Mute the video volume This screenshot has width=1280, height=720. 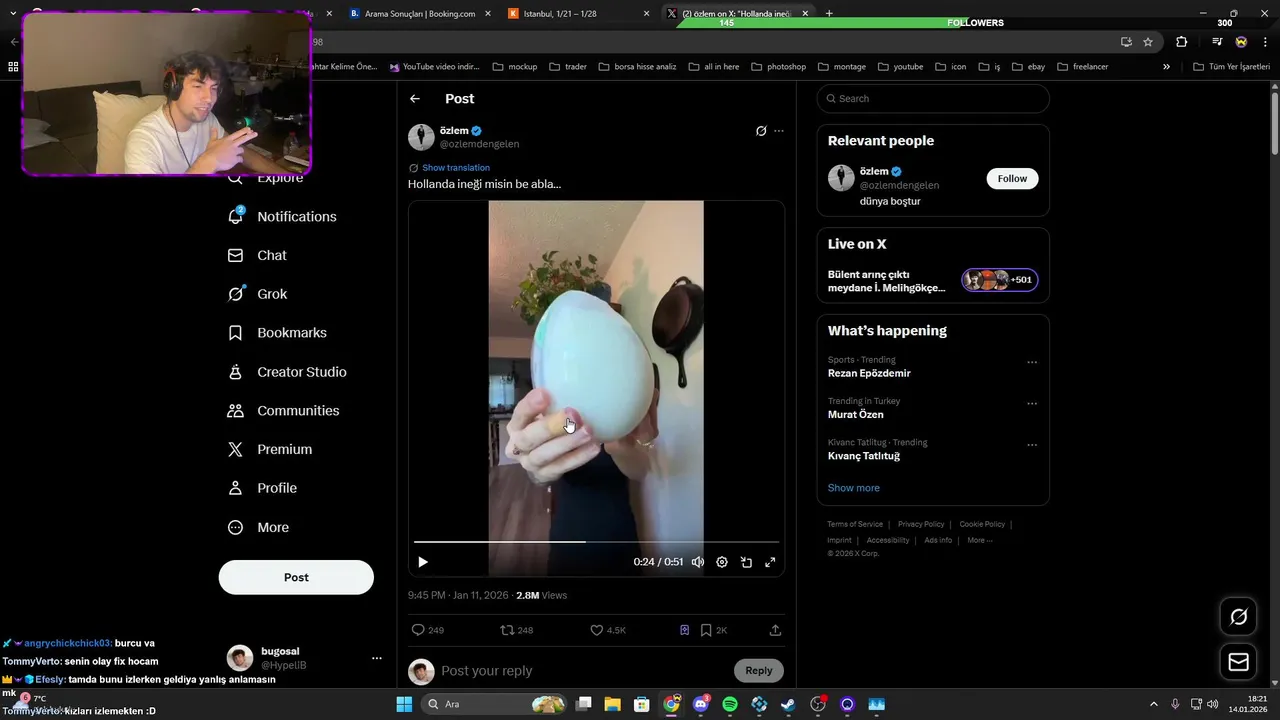698,562
